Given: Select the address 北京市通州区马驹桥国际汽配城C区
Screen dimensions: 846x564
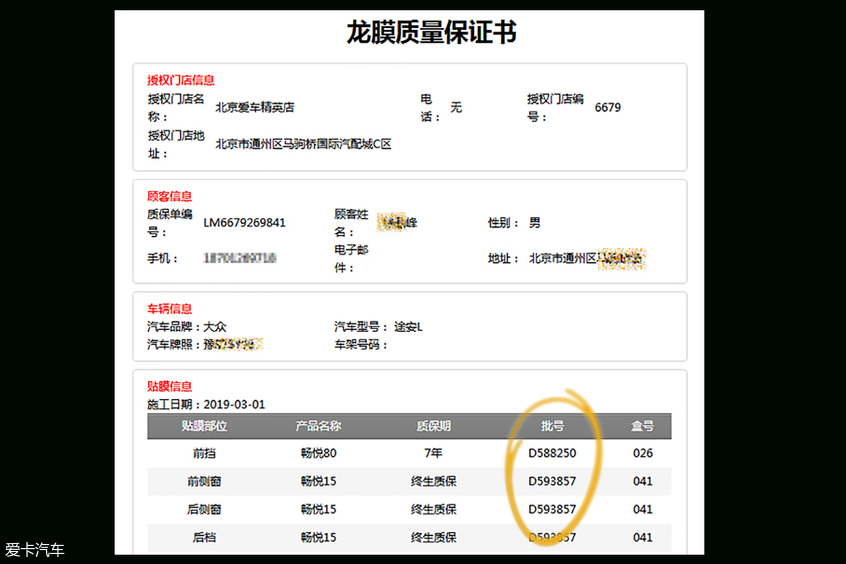Looking at the screenshot, I should pos(304,144).
